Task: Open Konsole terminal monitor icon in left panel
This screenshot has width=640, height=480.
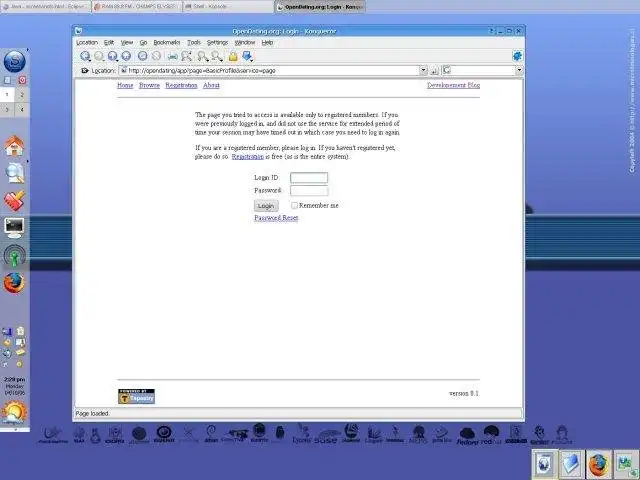Action: [14, 228]
